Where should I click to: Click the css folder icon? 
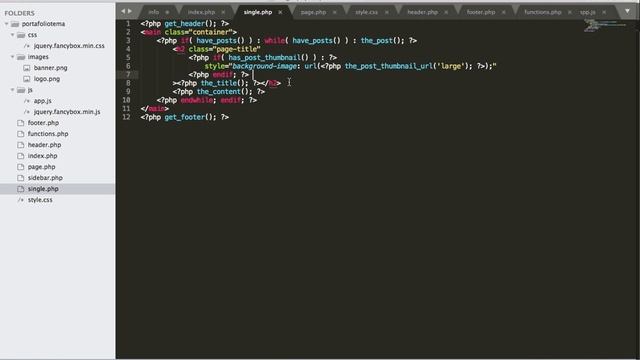click(21, 35)
